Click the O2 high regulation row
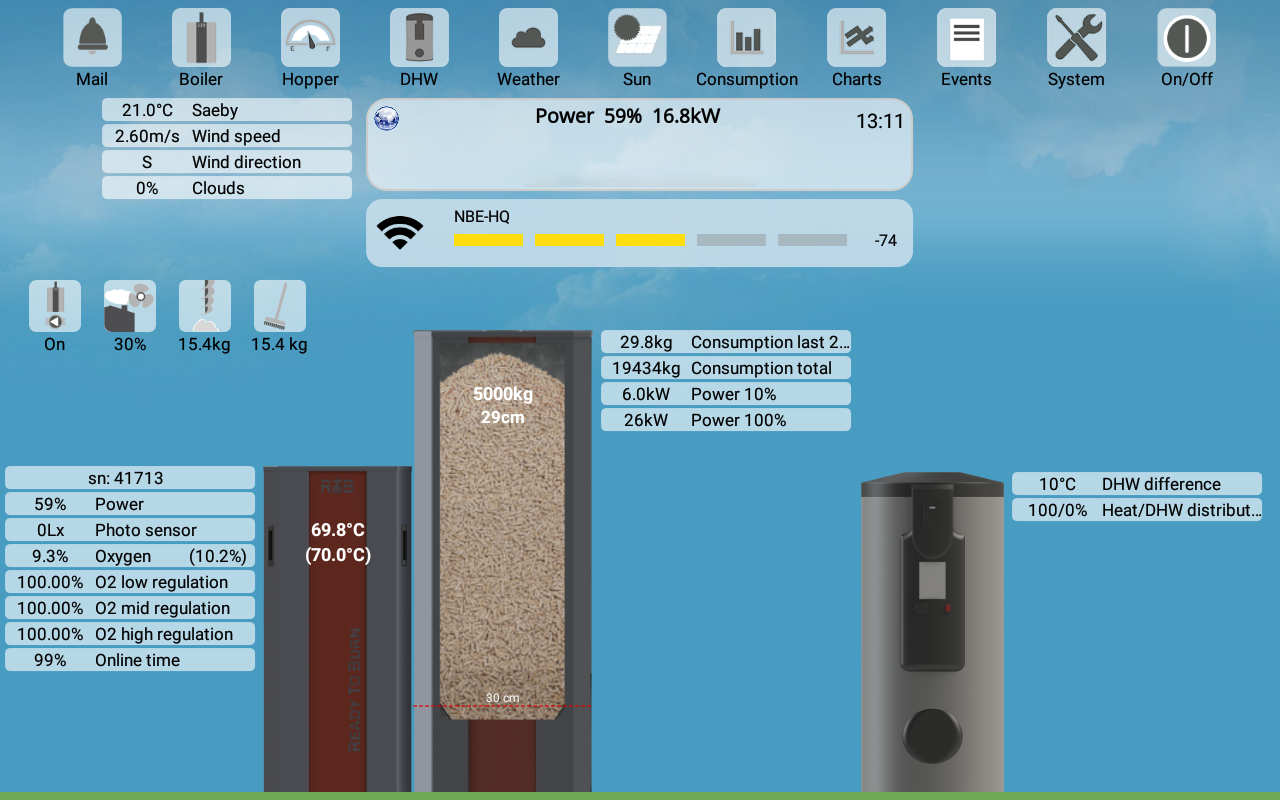 pyautogui.click(x=130, y=634)
